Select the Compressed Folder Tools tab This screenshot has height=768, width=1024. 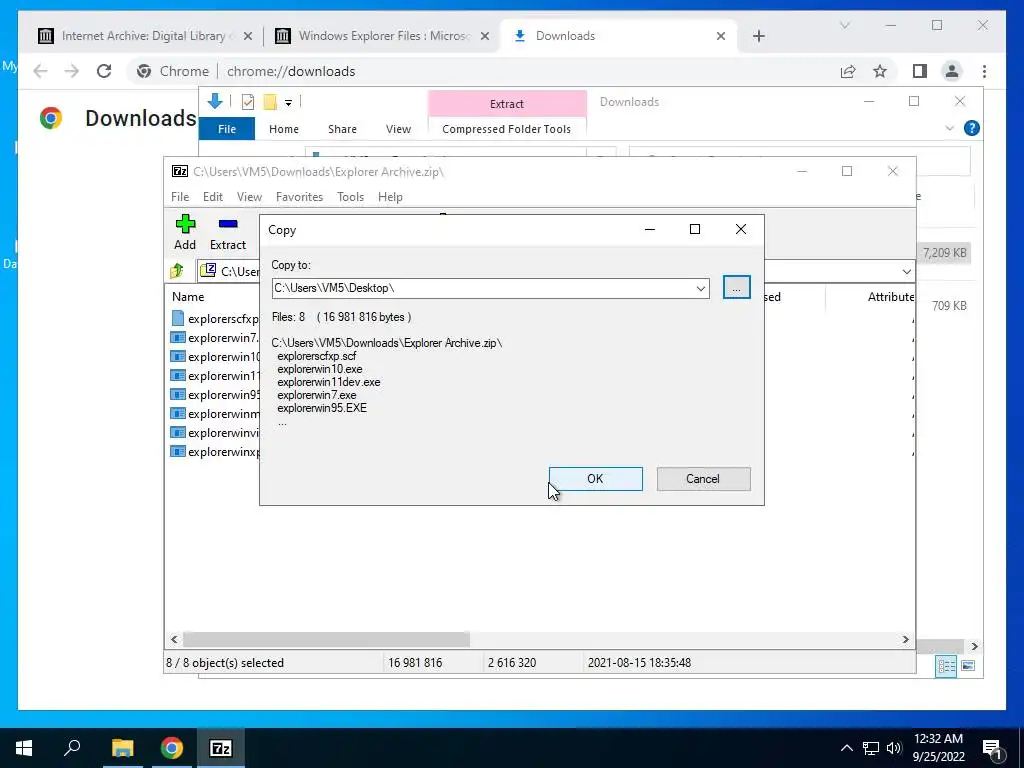click(x=506, y=129)
